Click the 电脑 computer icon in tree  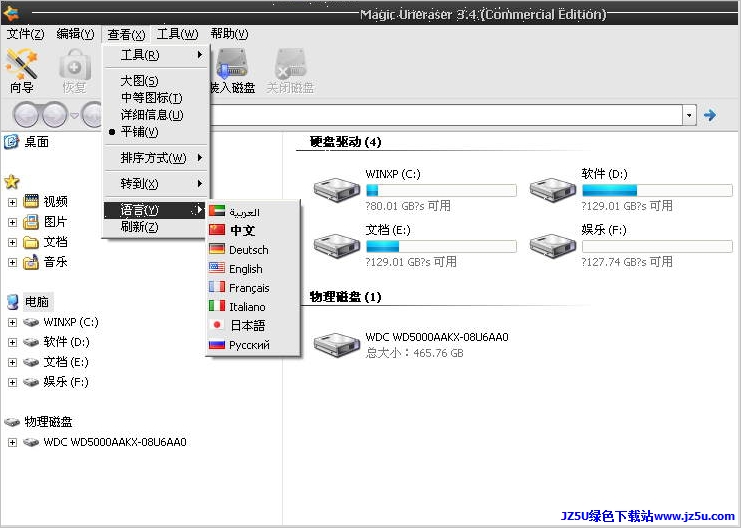click(x=13, y=302)
